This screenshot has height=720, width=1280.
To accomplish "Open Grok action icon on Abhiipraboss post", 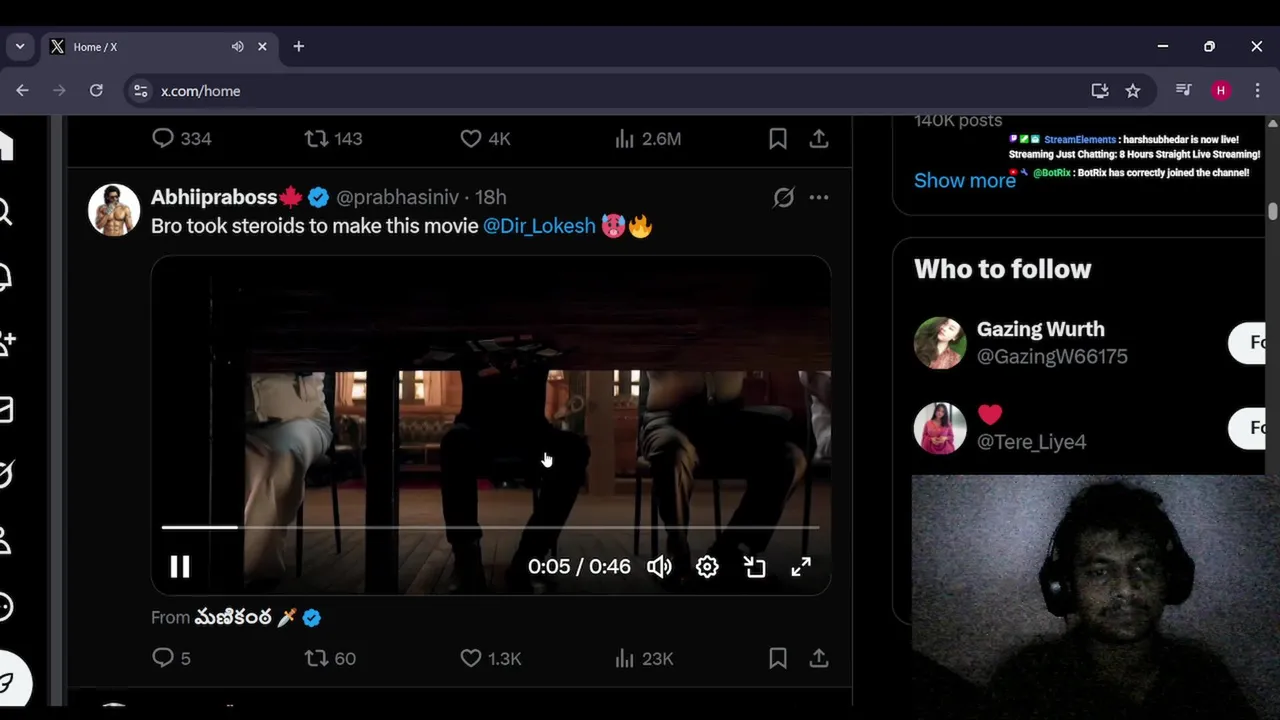I will 784,197.
